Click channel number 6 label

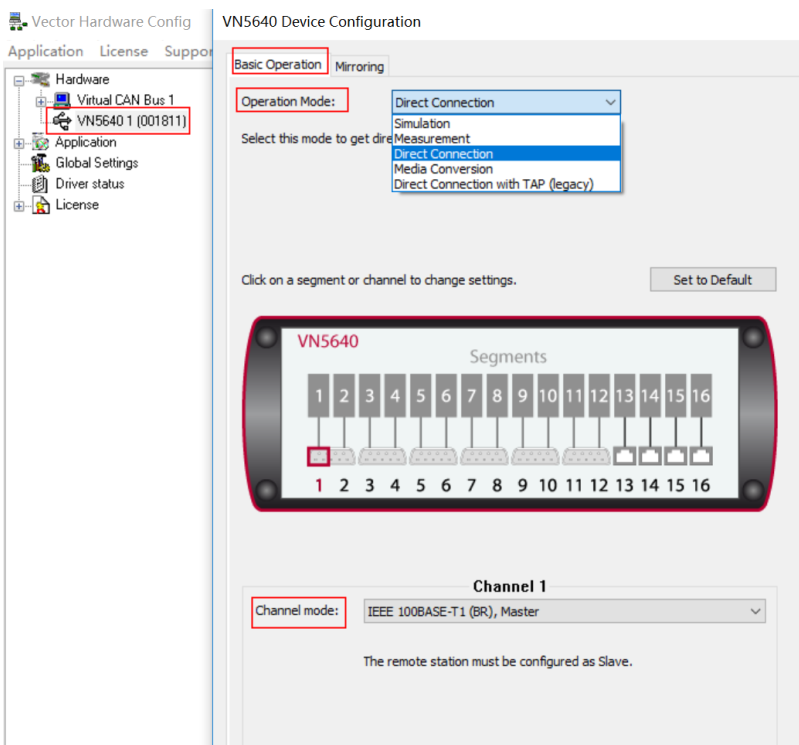pyautogui.click(x=446, y=486)
